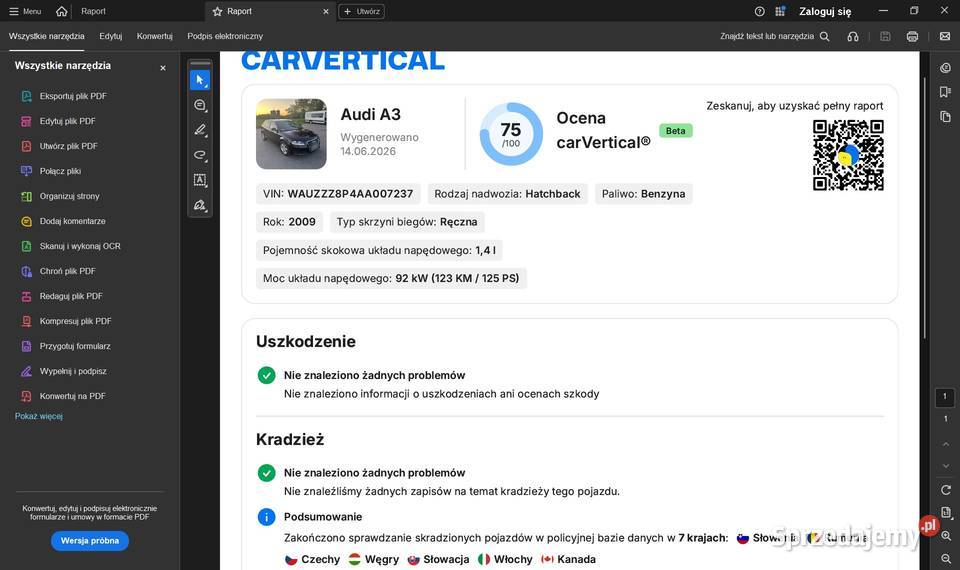
Task: Click the page number 1 box
Action: (x=945, y=397)
